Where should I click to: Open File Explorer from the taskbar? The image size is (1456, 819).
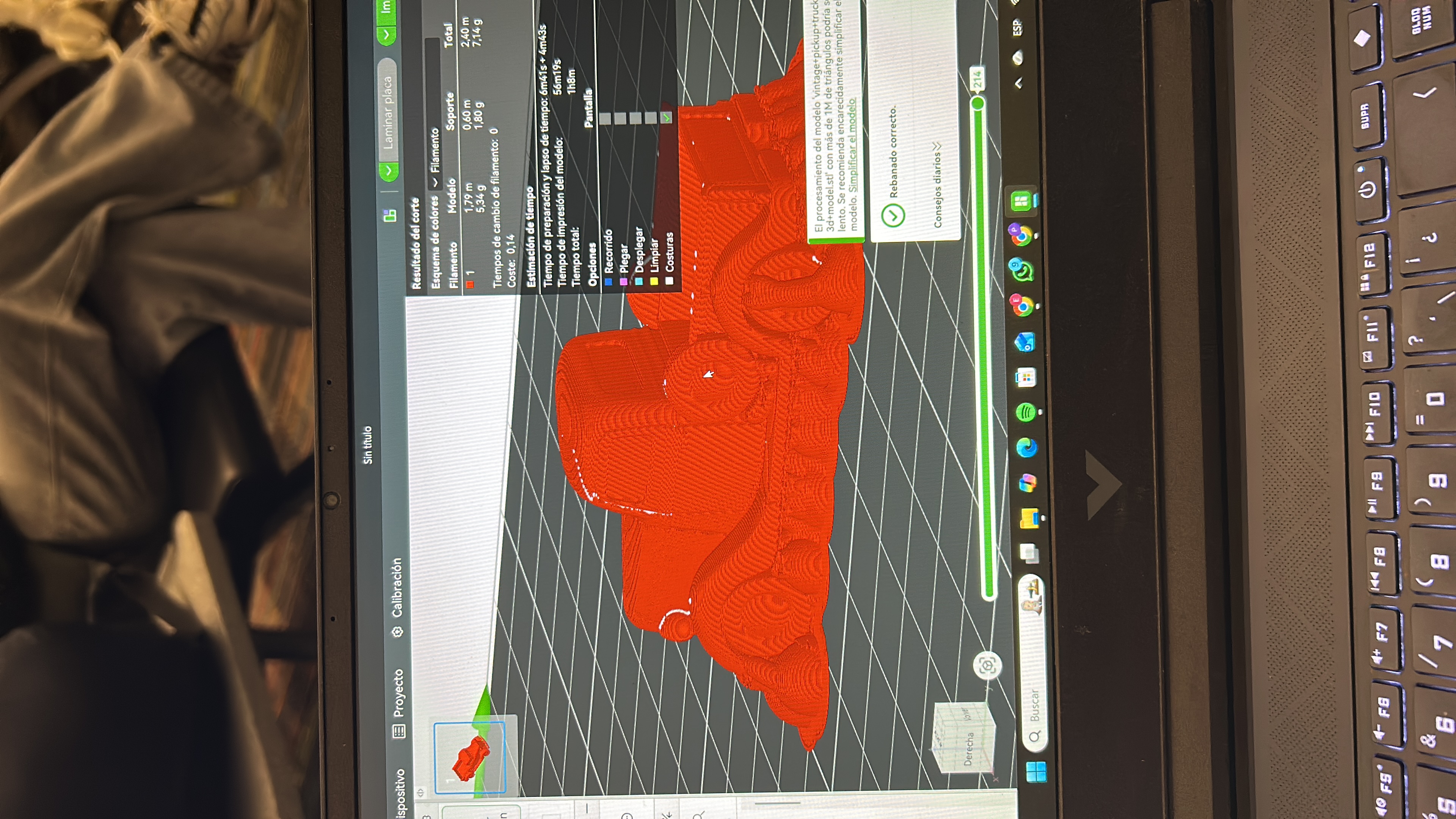tap(1029, 518)
